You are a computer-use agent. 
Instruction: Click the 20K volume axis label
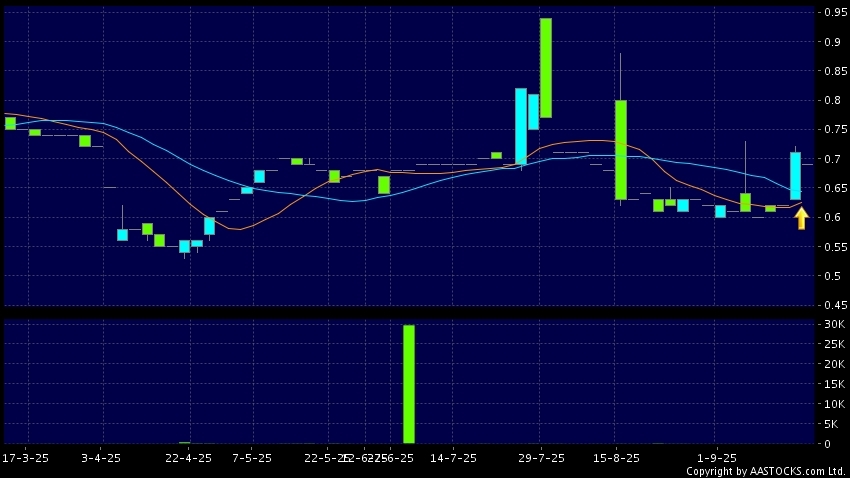835,364
